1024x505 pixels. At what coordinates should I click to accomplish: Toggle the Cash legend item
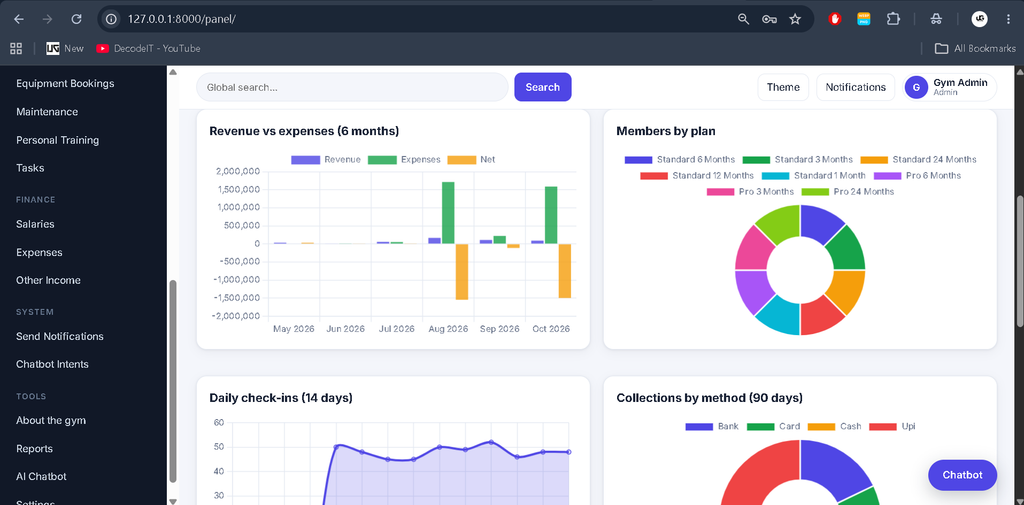(835, 427)
